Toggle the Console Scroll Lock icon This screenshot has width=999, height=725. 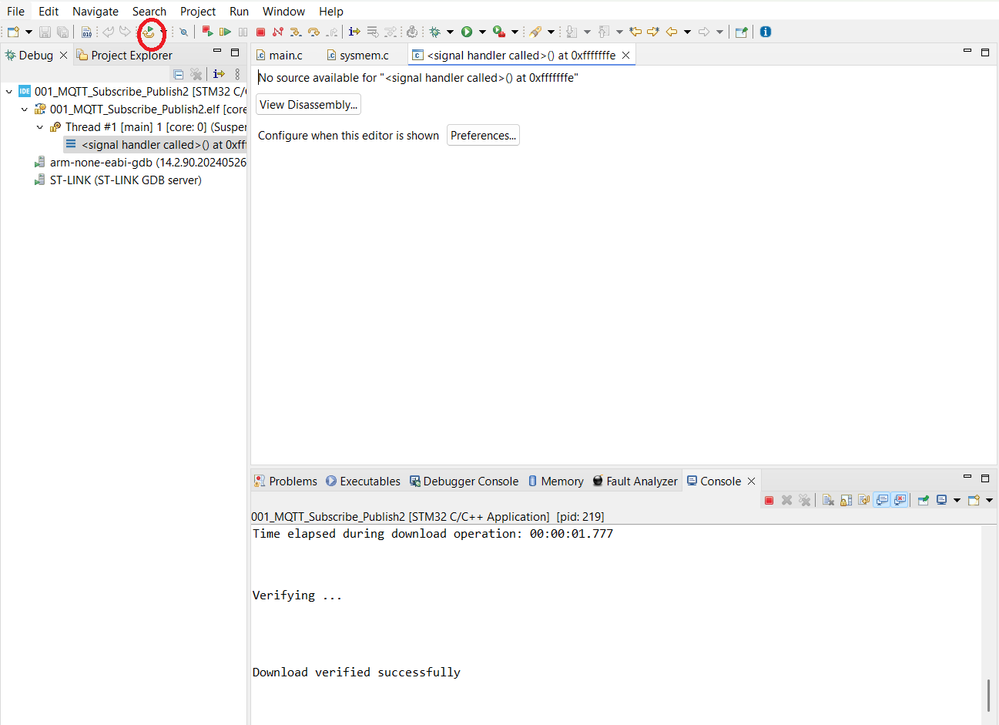point(846,500)
